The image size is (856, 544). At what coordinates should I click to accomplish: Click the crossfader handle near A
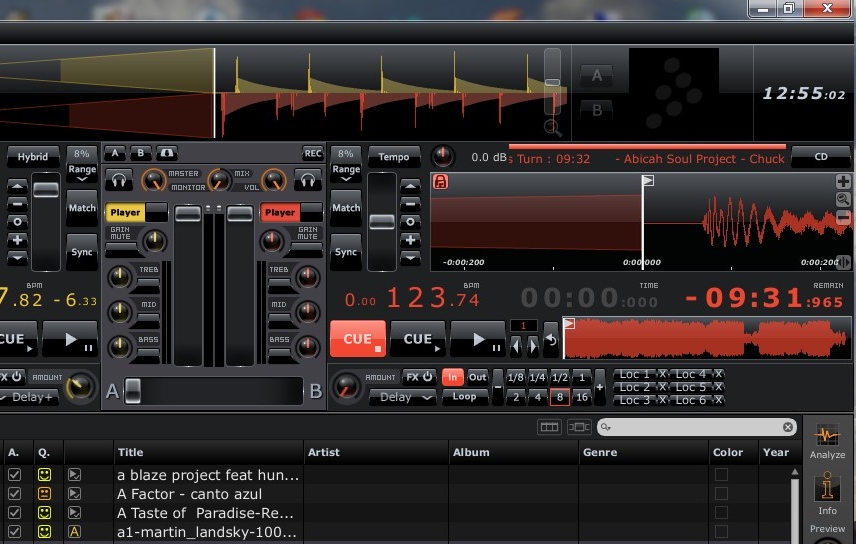click(133, 391)
